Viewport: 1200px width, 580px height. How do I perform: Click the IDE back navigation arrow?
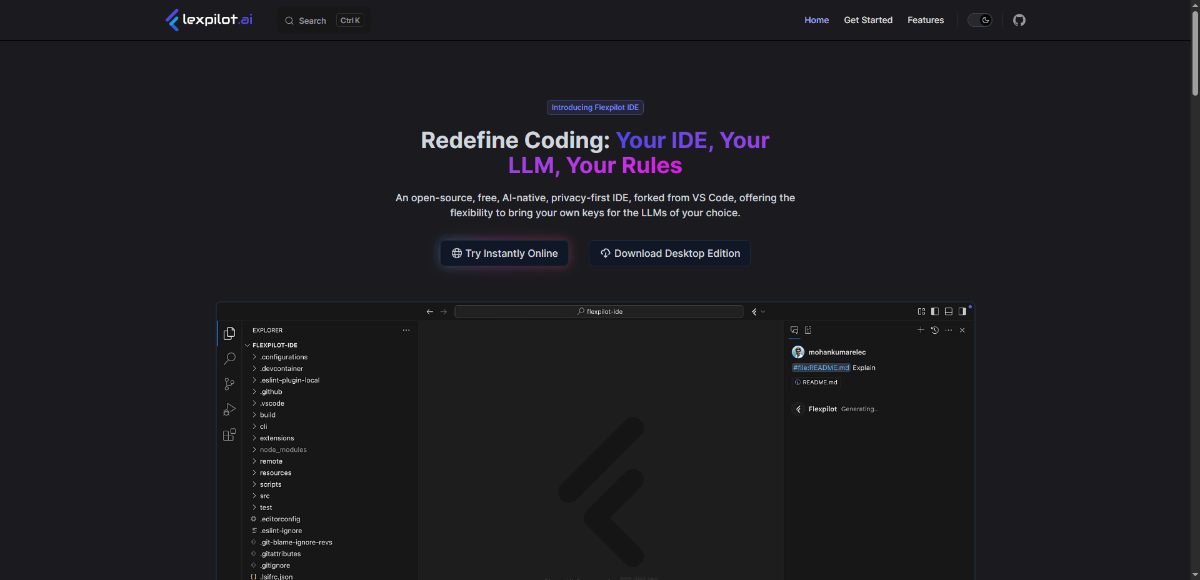430,311
